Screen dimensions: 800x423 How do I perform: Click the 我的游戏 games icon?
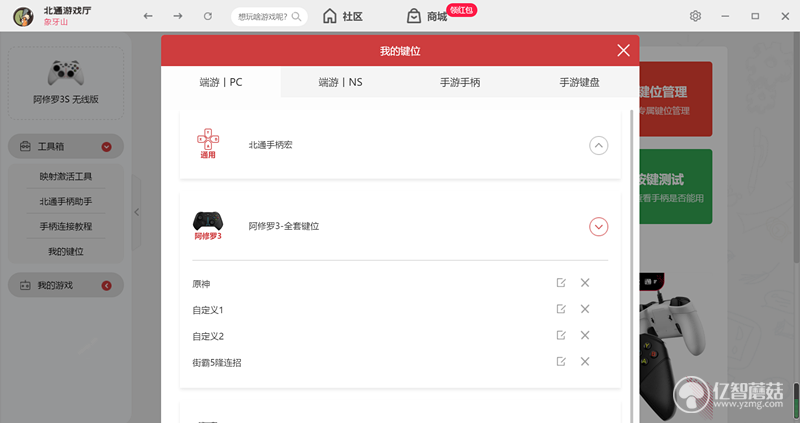[x=25, y=285]
